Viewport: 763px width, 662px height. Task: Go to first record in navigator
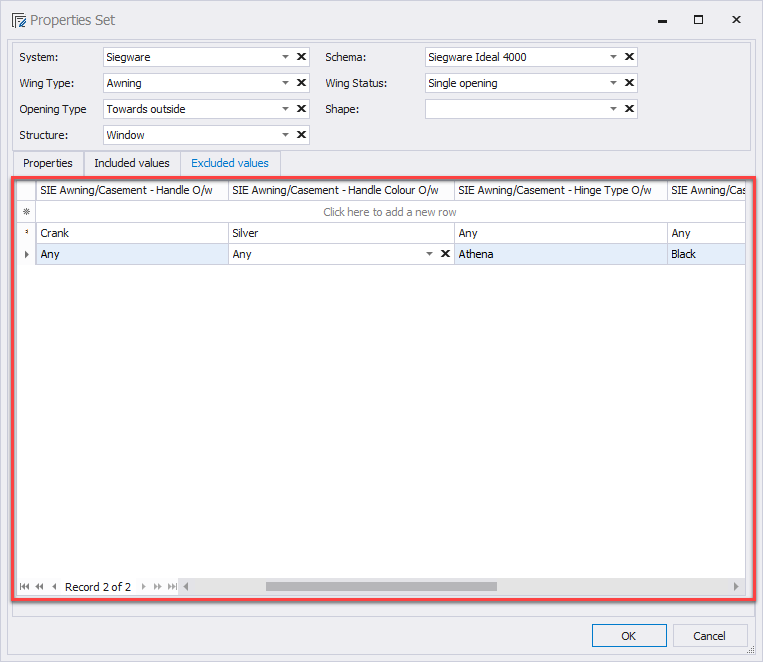pyautogui.click(x=24, y=587)
